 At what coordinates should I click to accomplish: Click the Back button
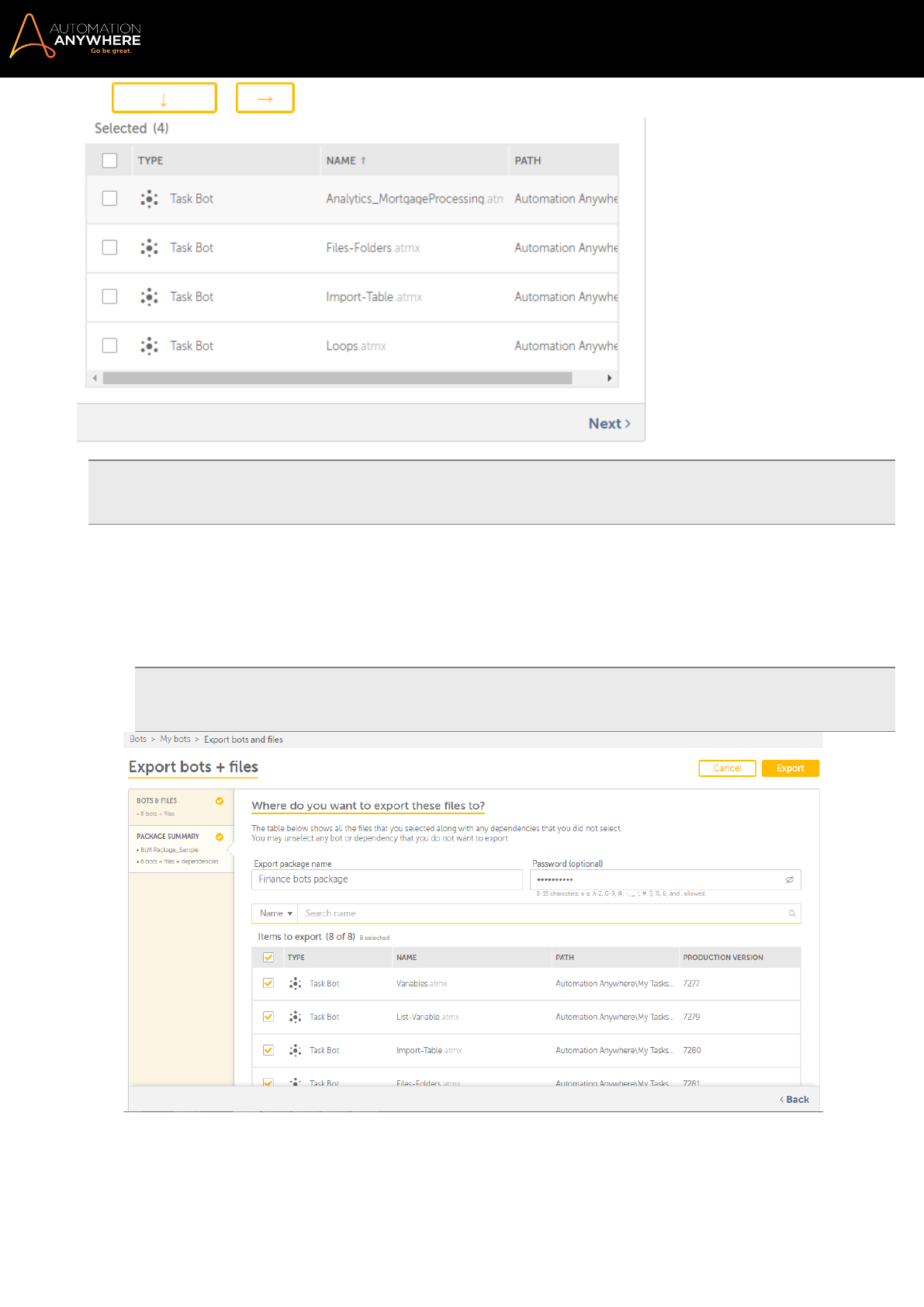(794, 1100)
